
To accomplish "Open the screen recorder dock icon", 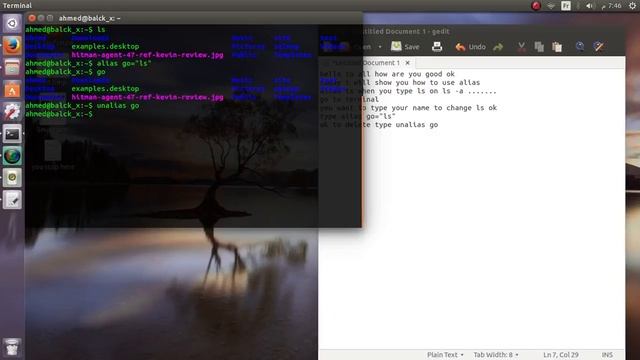I will (x=12, y=178).
